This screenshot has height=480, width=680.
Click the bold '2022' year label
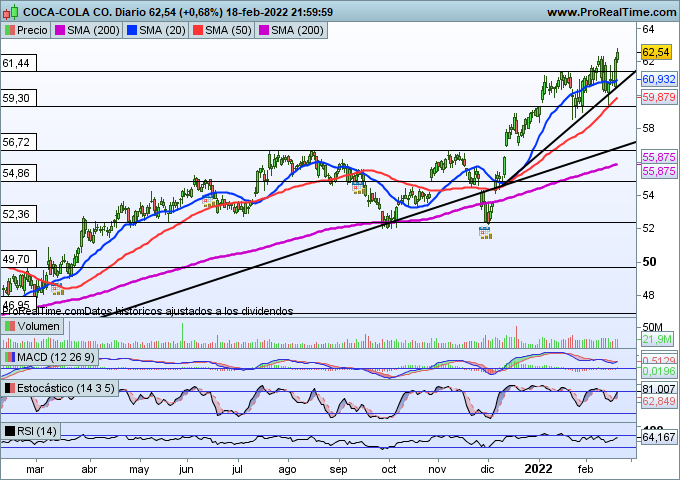point(538,469)
